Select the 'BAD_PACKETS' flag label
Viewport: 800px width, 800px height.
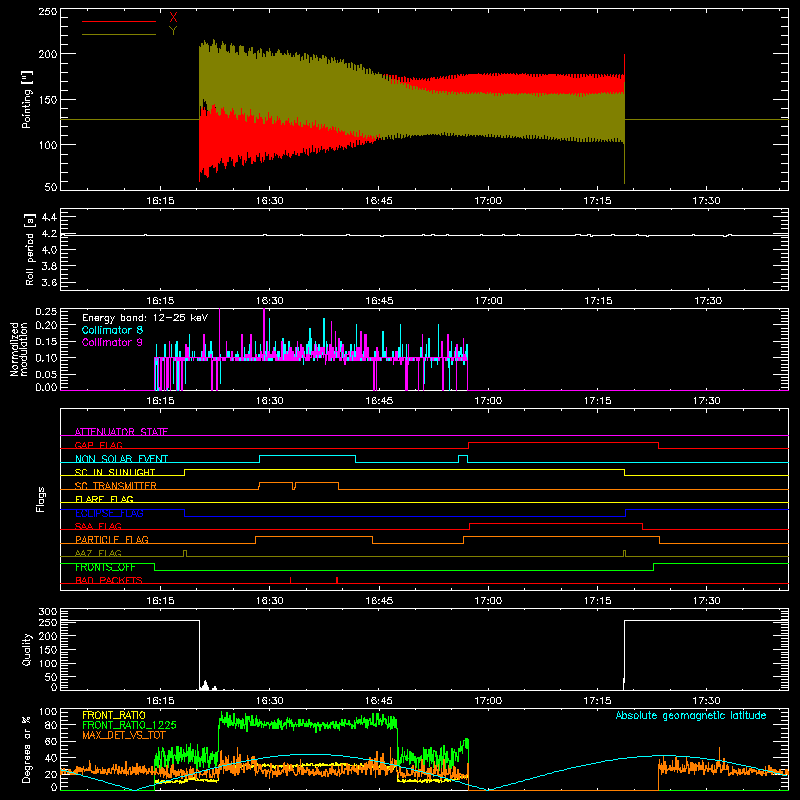point(109,580)
